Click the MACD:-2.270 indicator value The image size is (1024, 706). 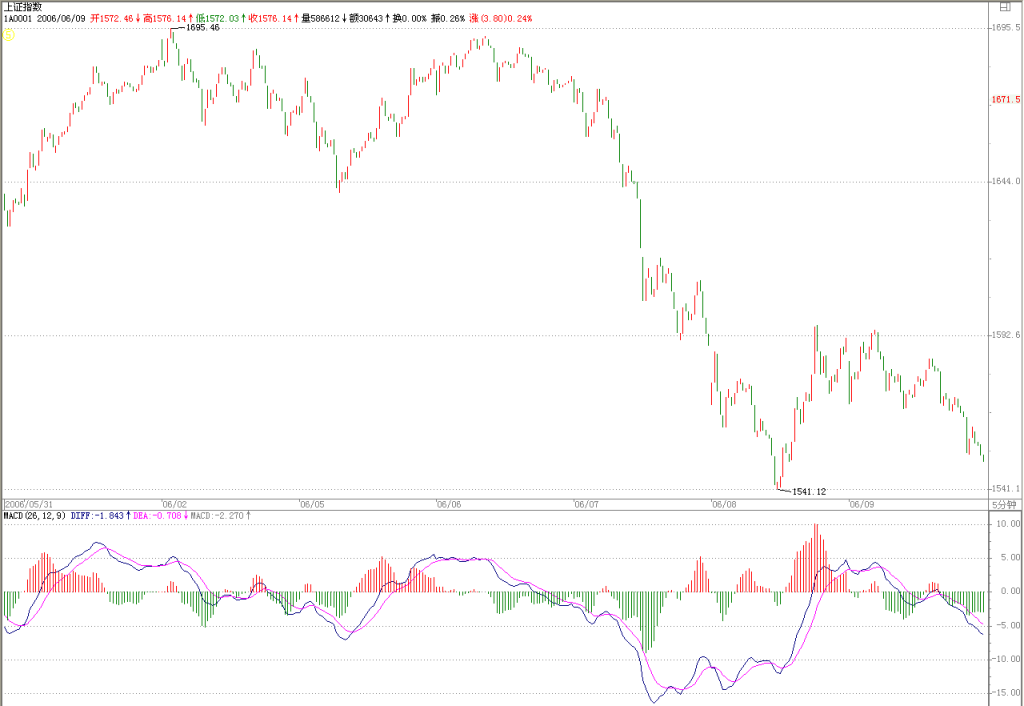tap(217, 516)
